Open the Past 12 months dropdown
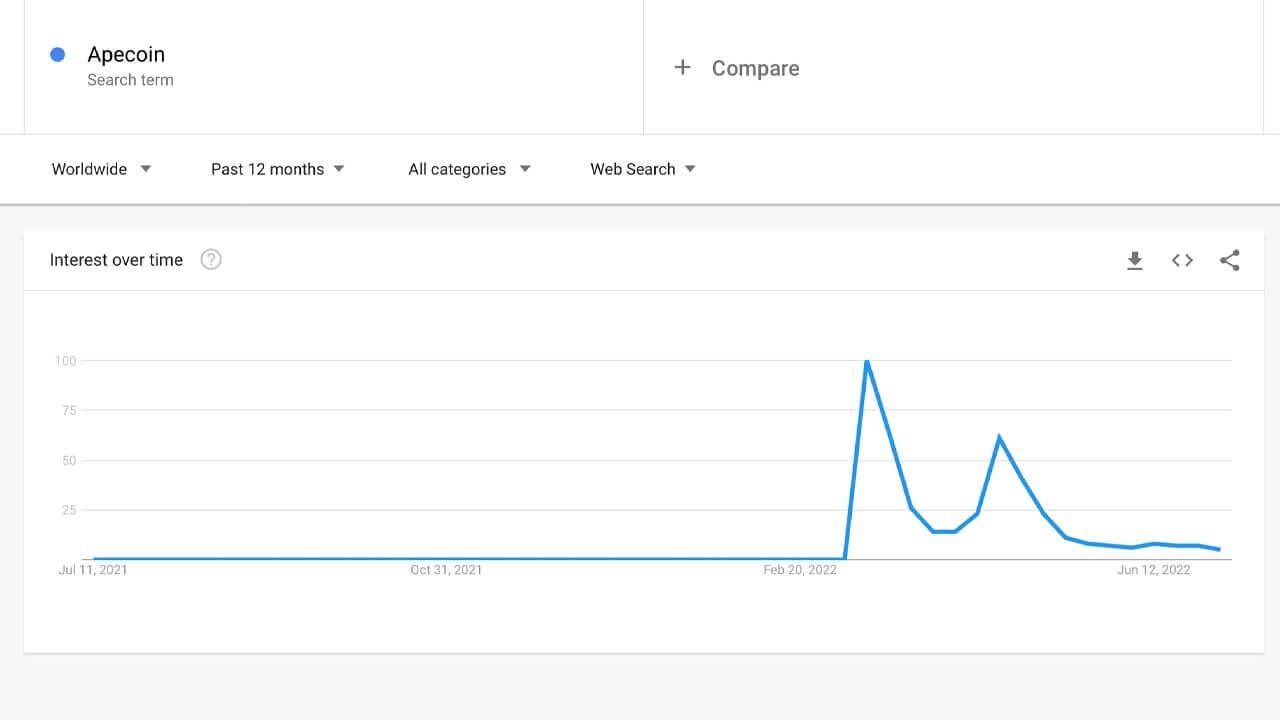This screenshot has height=720, width=1280. (x=278, y=169)
